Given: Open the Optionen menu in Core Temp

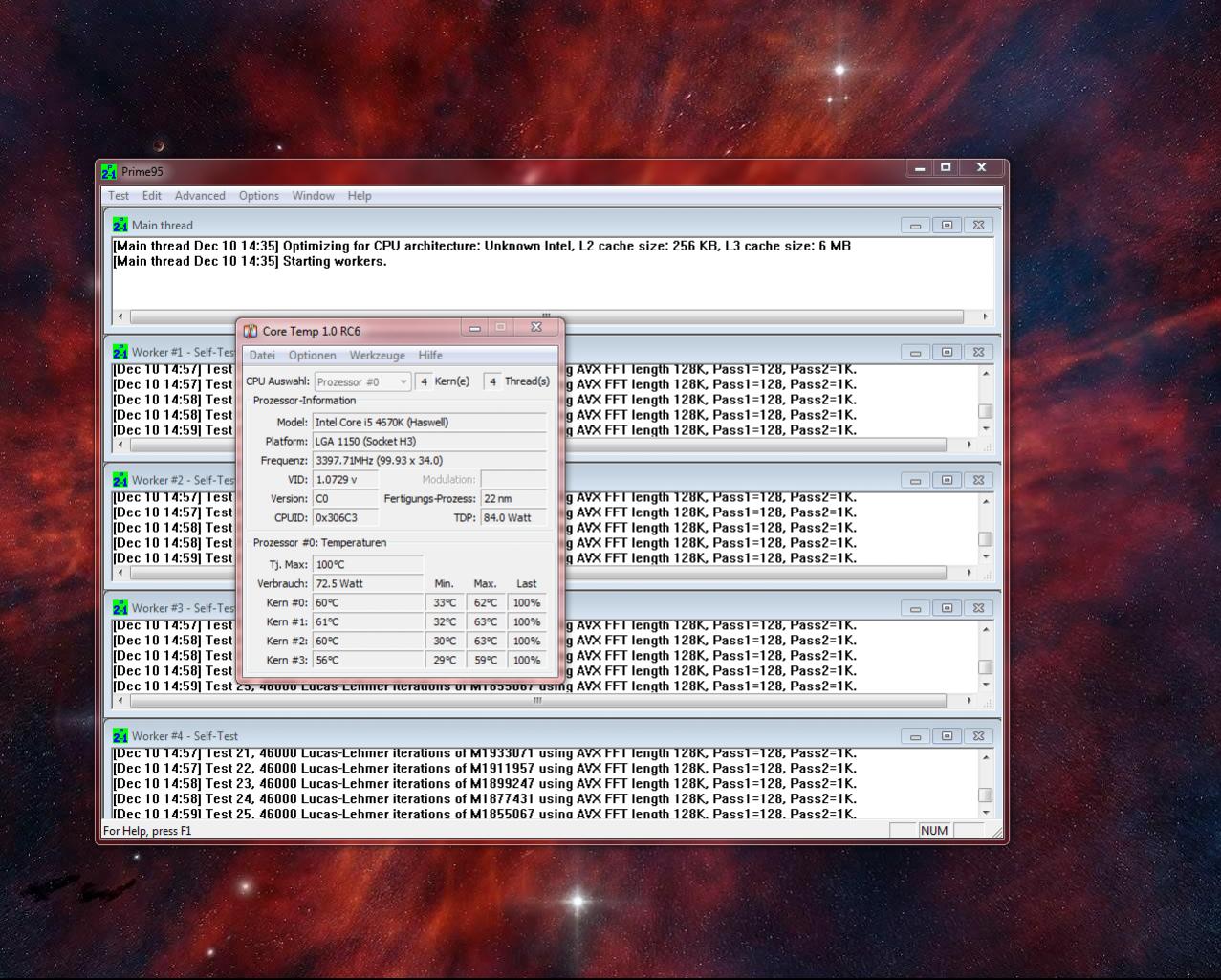Looking at the screenshot, I should coord(313,356).
